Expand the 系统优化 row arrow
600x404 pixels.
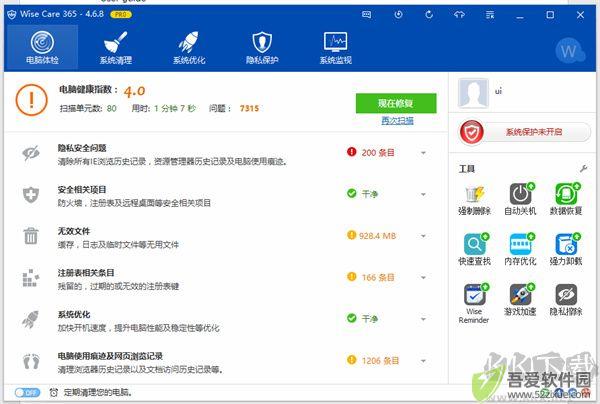coord(423,319)
